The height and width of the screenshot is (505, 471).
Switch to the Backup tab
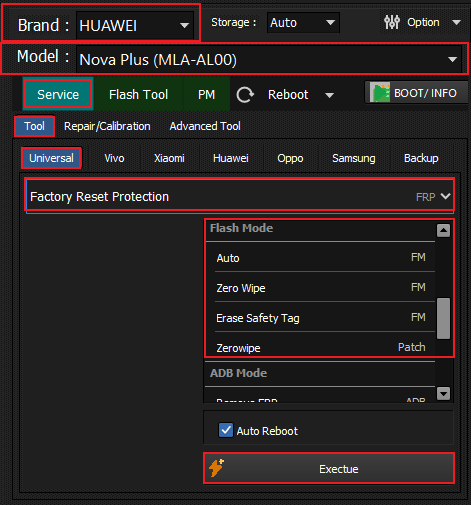click(421, 158)
